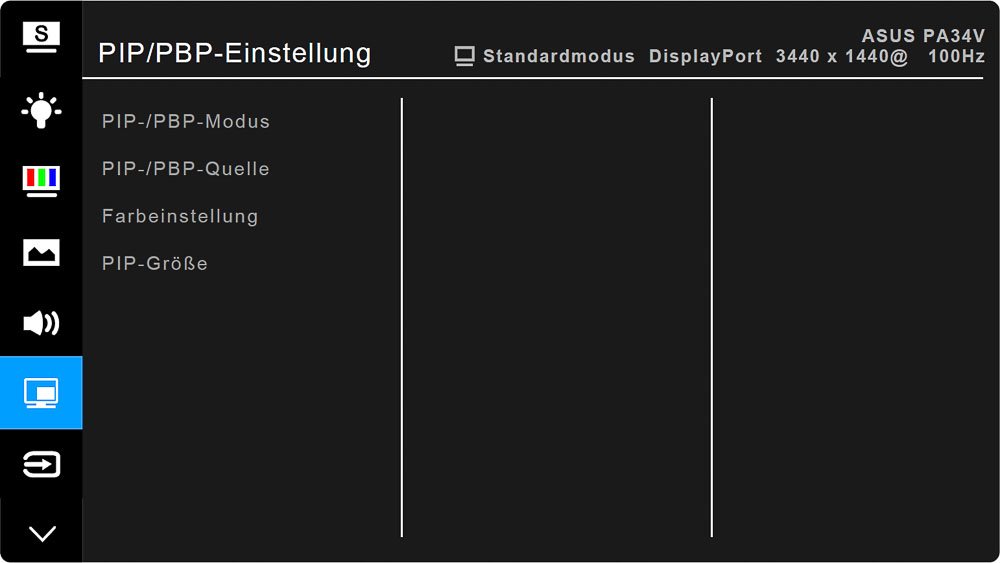Screen dimensions: 1000x563
Task: Click the DisplayPort input status label
Action: pyautogui.click(x=705, y=56)
